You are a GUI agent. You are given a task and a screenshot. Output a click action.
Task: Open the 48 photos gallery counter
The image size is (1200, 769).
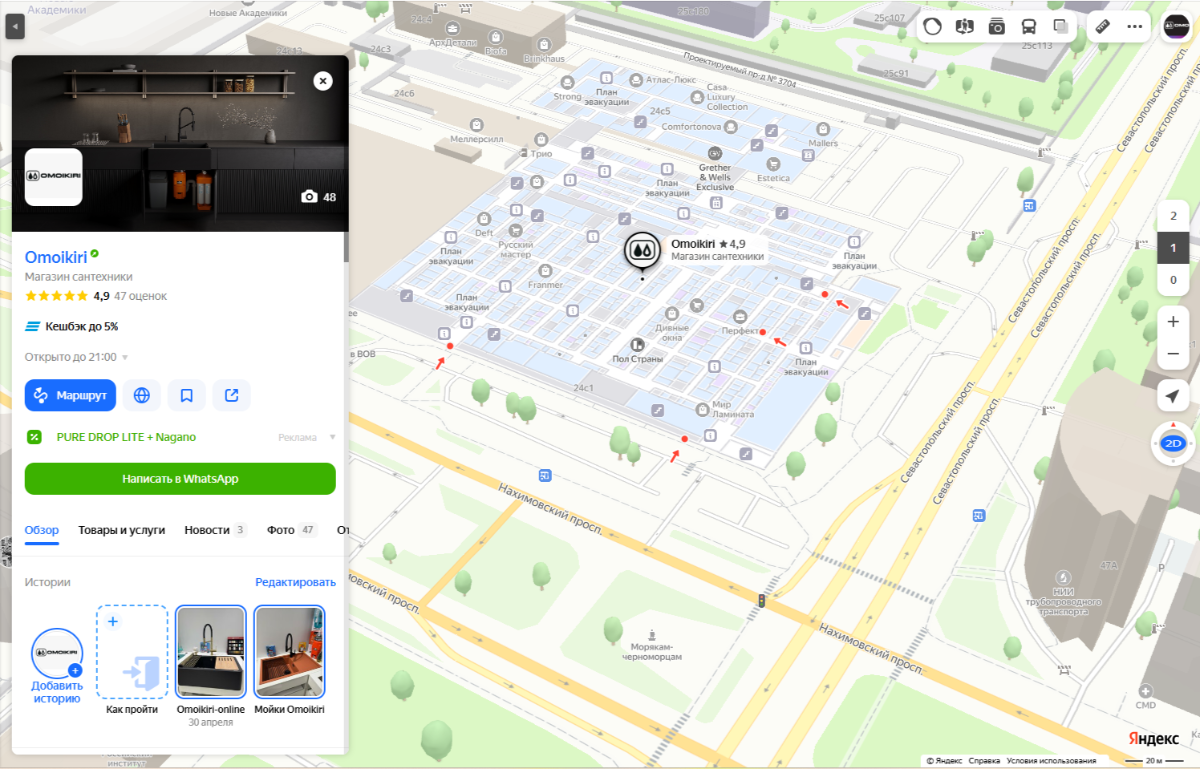point(319,197)
